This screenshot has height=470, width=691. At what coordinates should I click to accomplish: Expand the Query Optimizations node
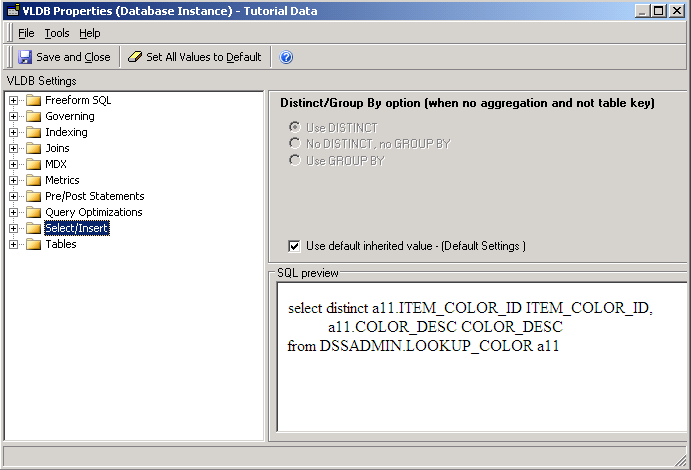pos(13,212)
